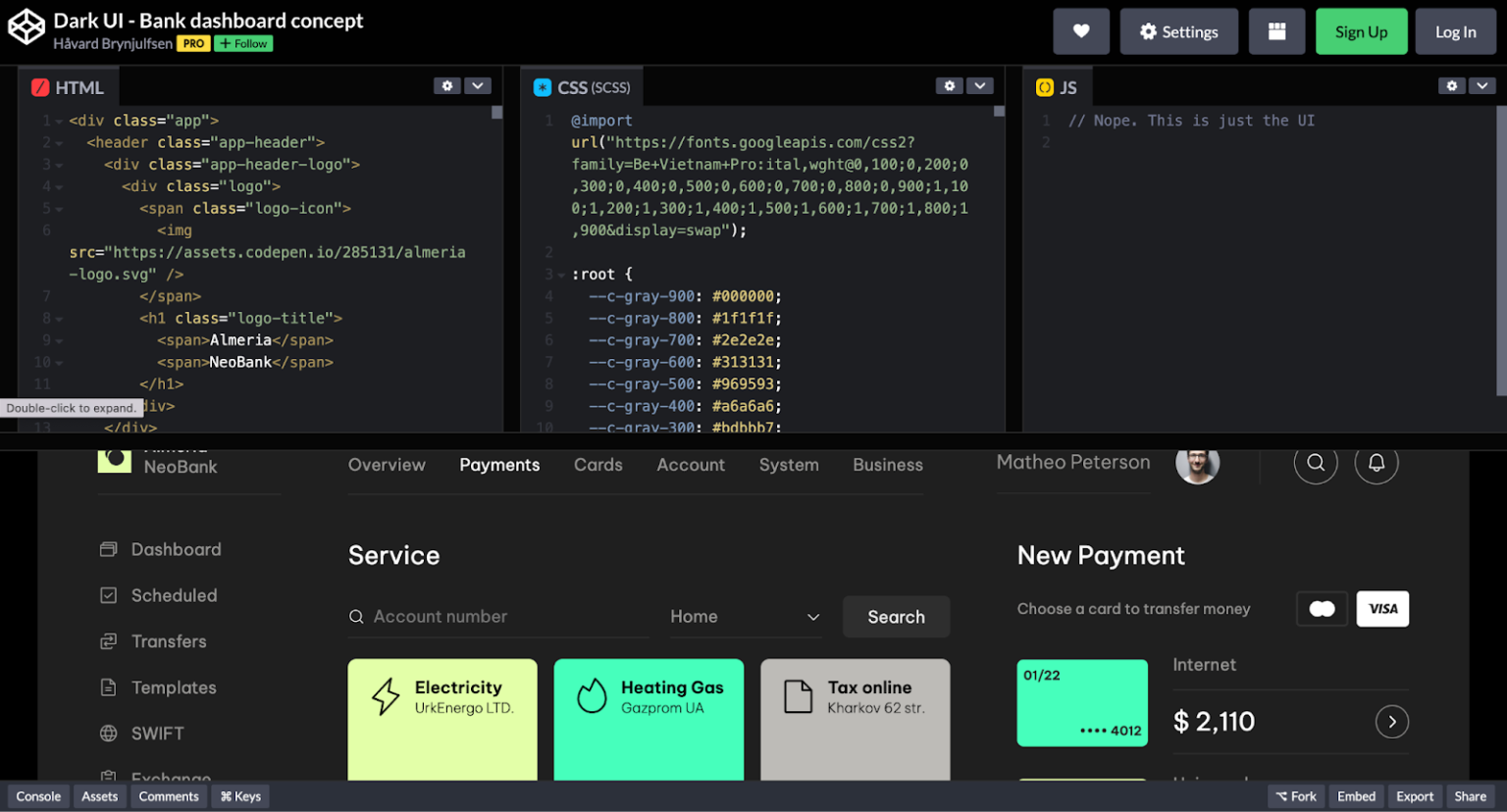
Task: Open keyboard shortcuts via the Keys icon
Action: point(239,796)
